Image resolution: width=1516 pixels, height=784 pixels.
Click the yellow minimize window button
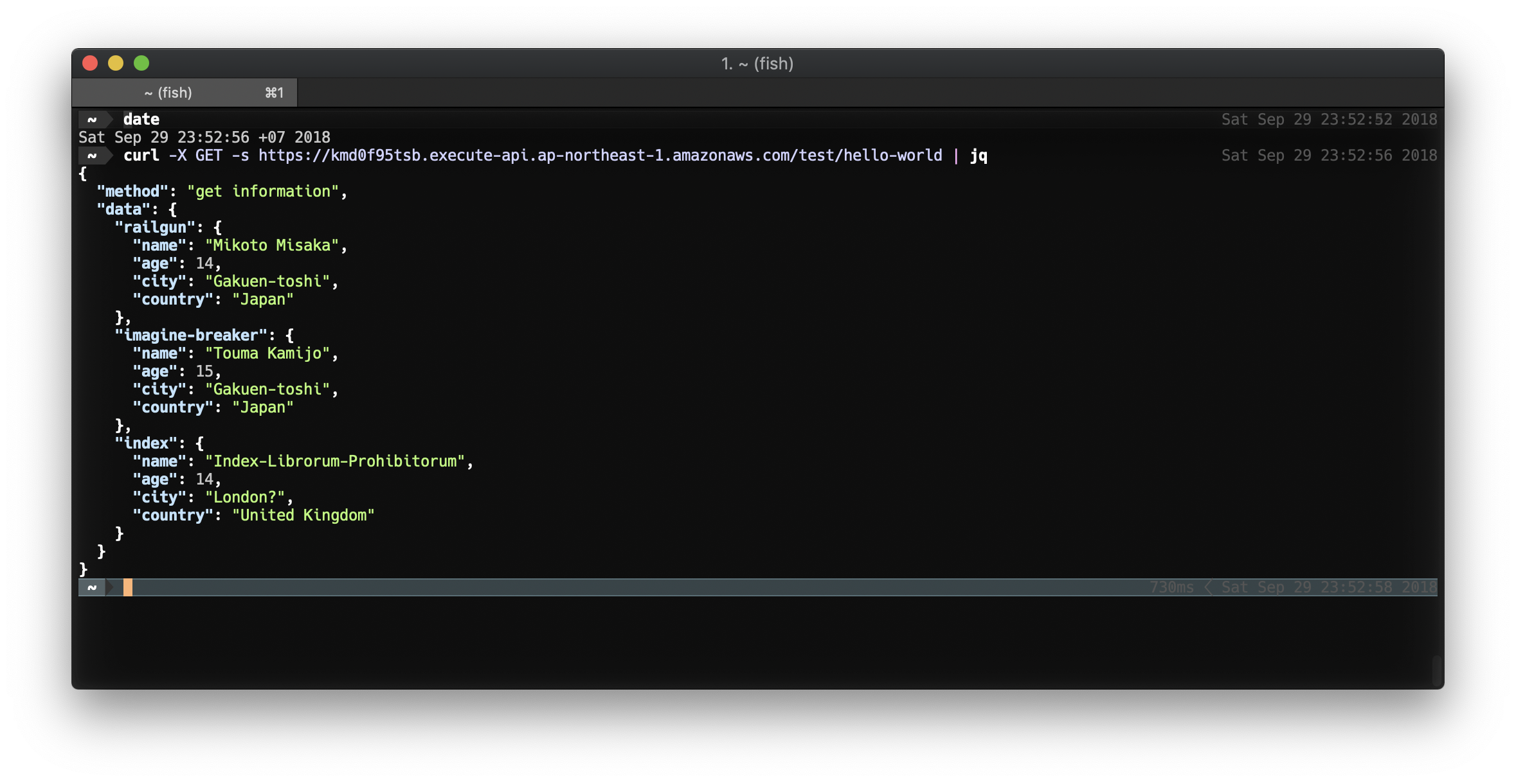click(116, 63)
